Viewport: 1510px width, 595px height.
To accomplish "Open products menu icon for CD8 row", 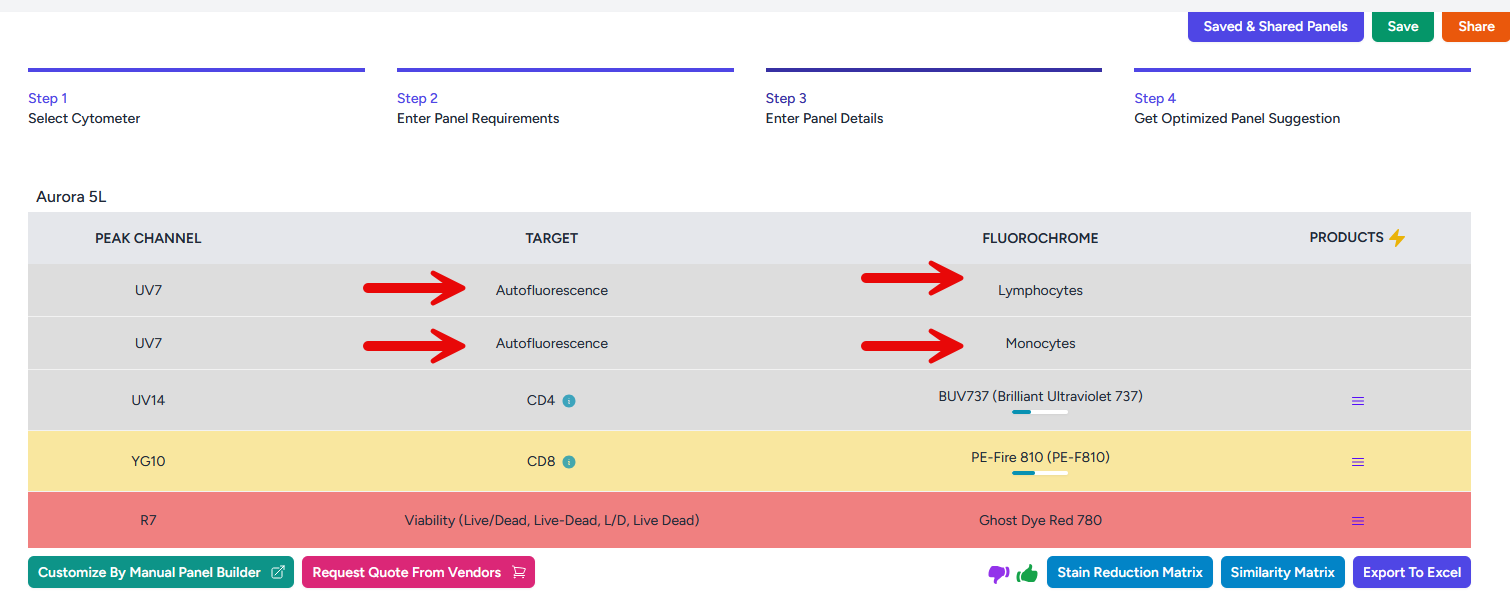I will [1358, 462].
